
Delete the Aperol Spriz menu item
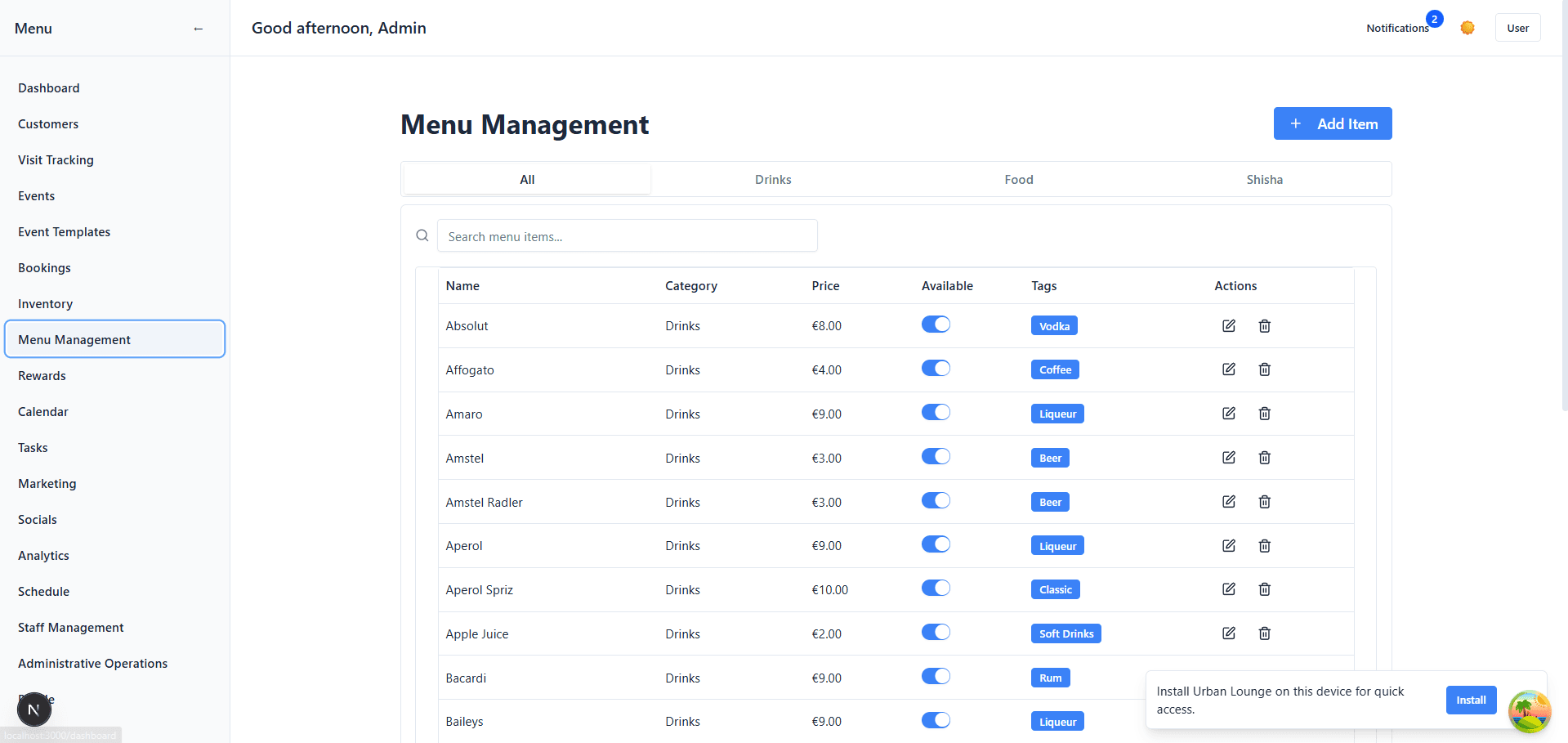(x=1264, y=589)
